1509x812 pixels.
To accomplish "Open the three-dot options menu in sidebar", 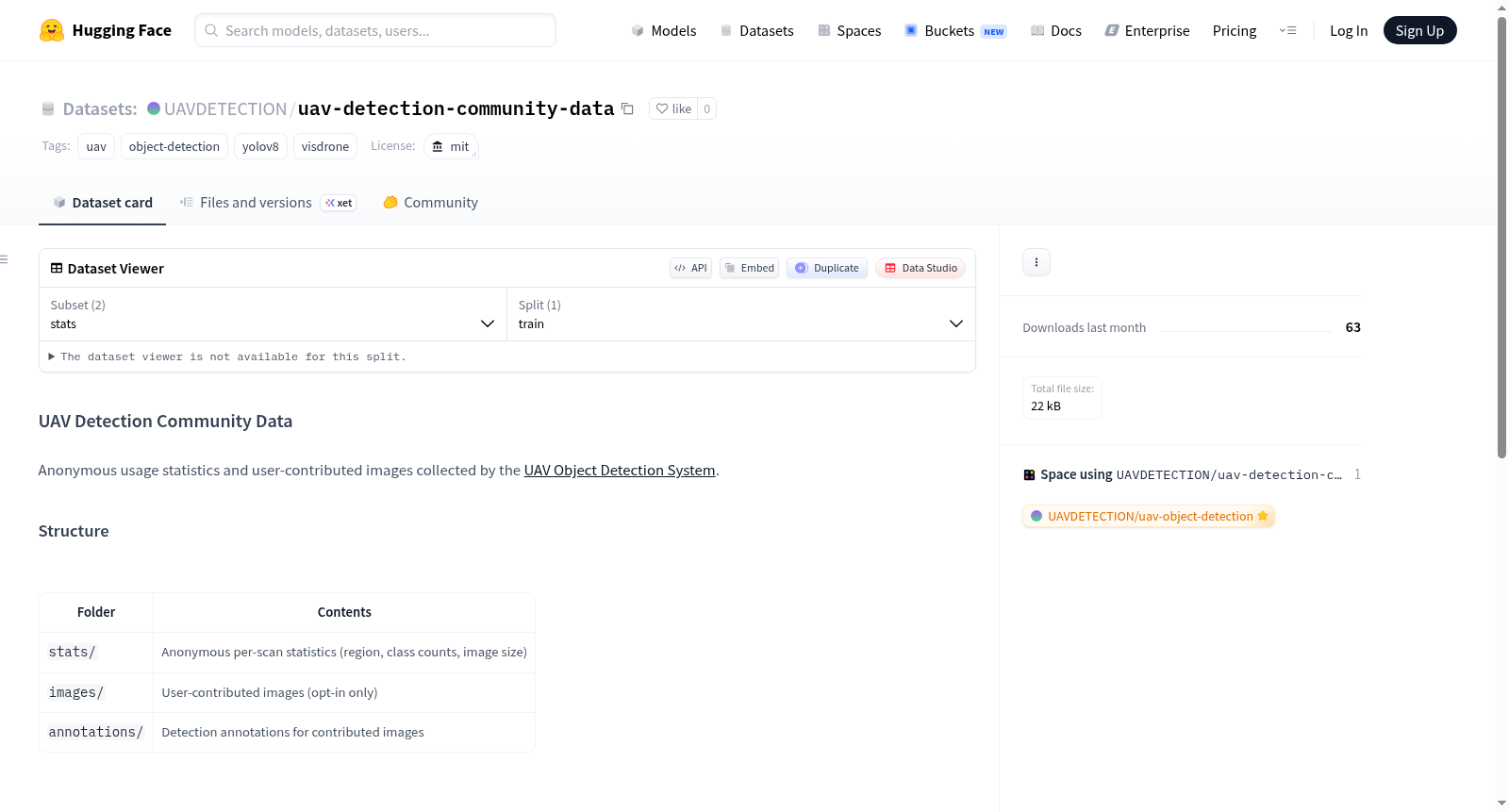I will pyautogui.click(x=1036, y=262).
